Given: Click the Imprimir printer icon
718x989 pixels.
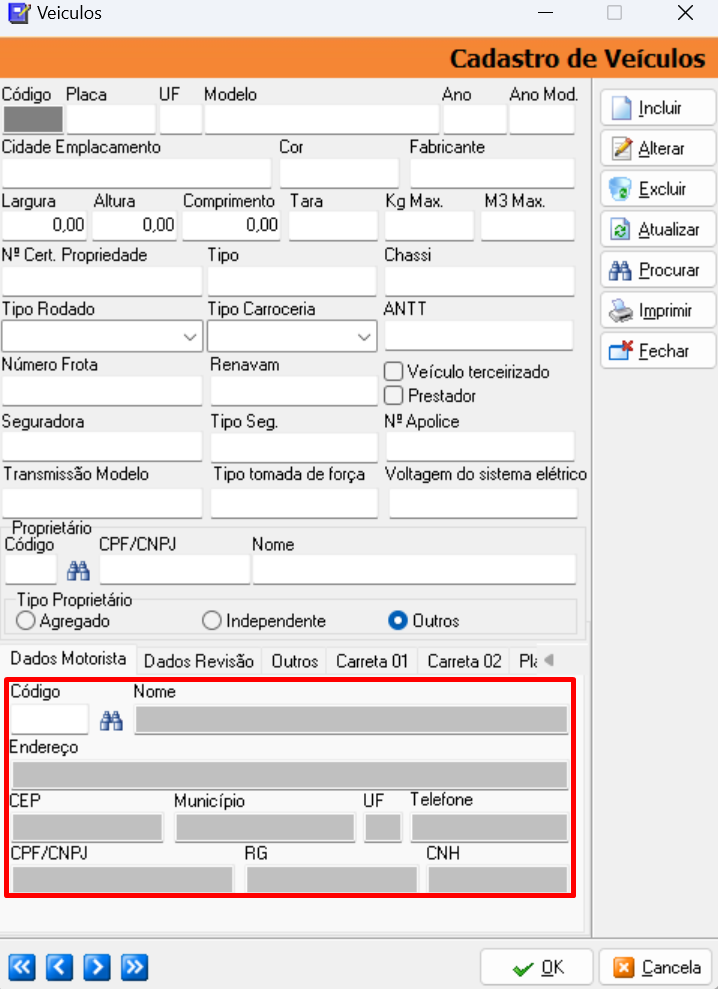Looking at the screenshot, I should pos(620,310).
